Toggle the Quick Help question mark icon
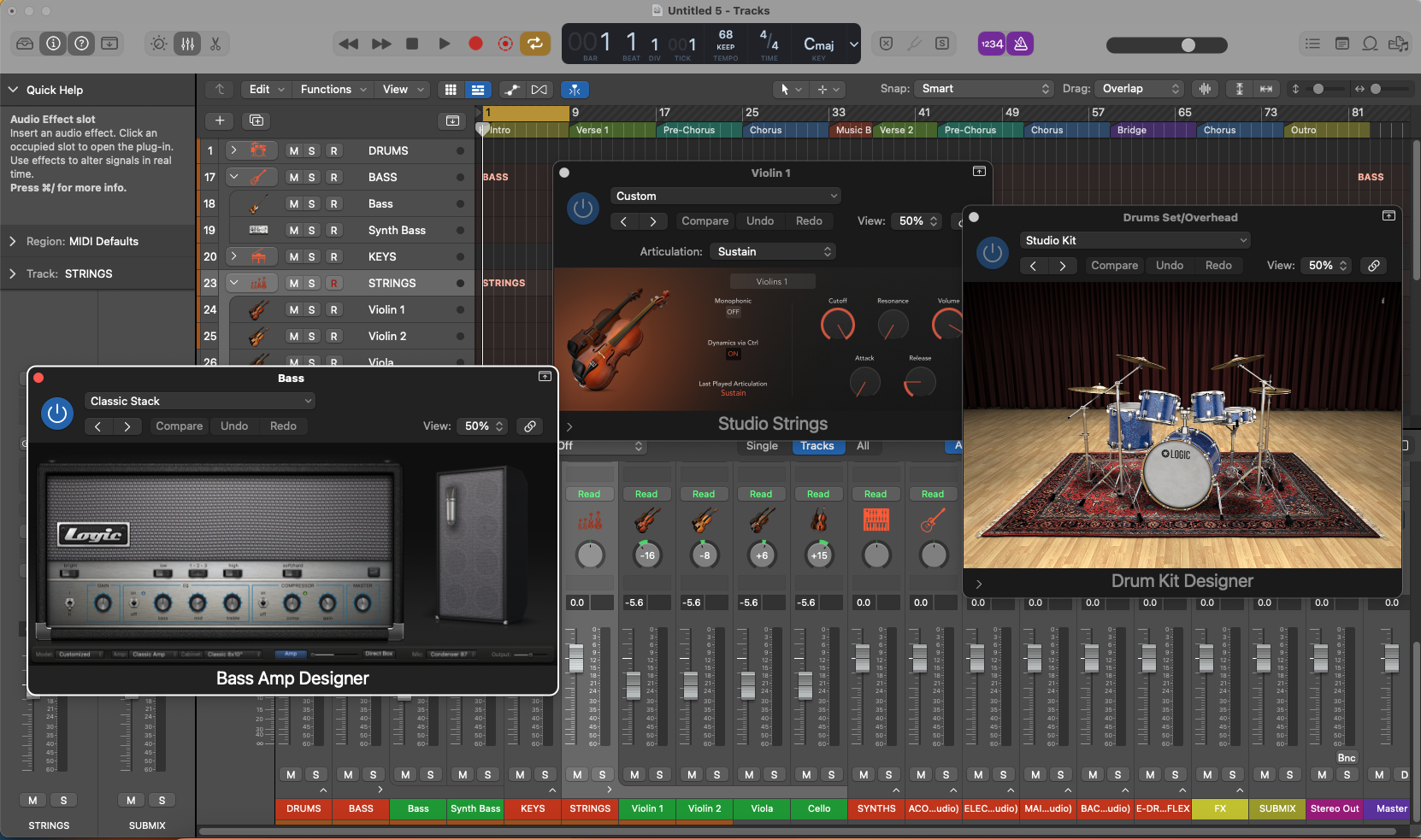The height and width of the screenshot is (840, 1421). (81, 44)
